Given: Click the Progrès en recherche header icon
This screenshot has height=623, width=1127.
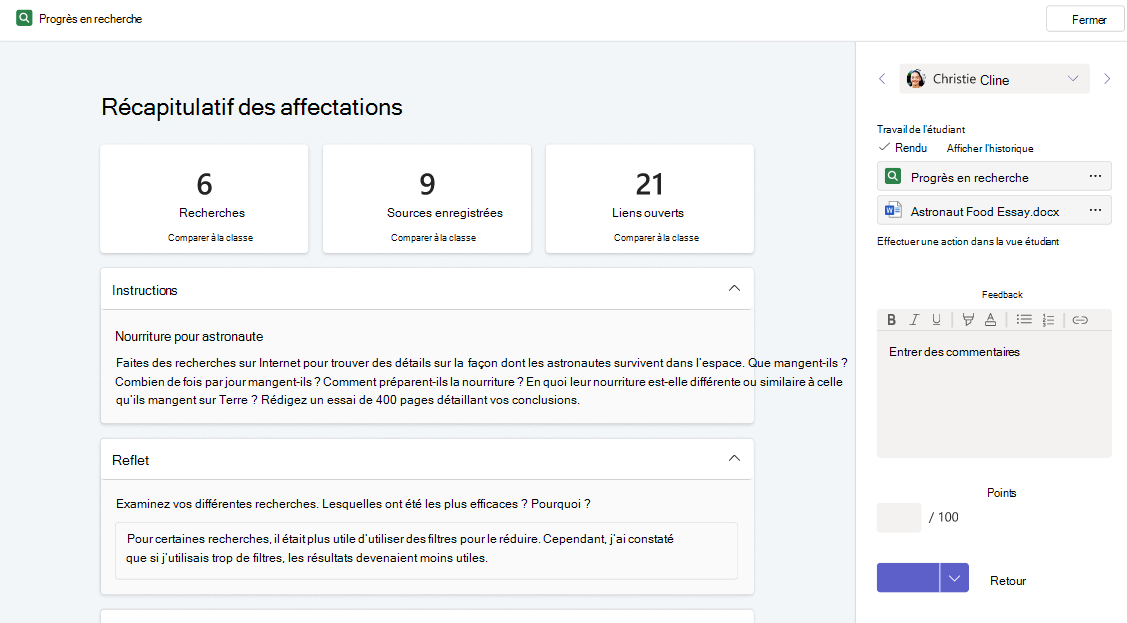Looking at the screenshot, I should point(24,18).
